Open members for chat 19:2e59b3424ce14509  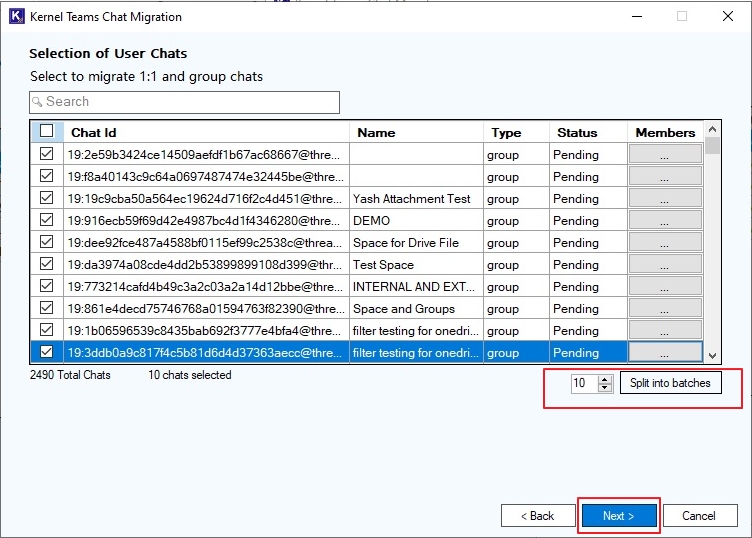tap(665, 154)
